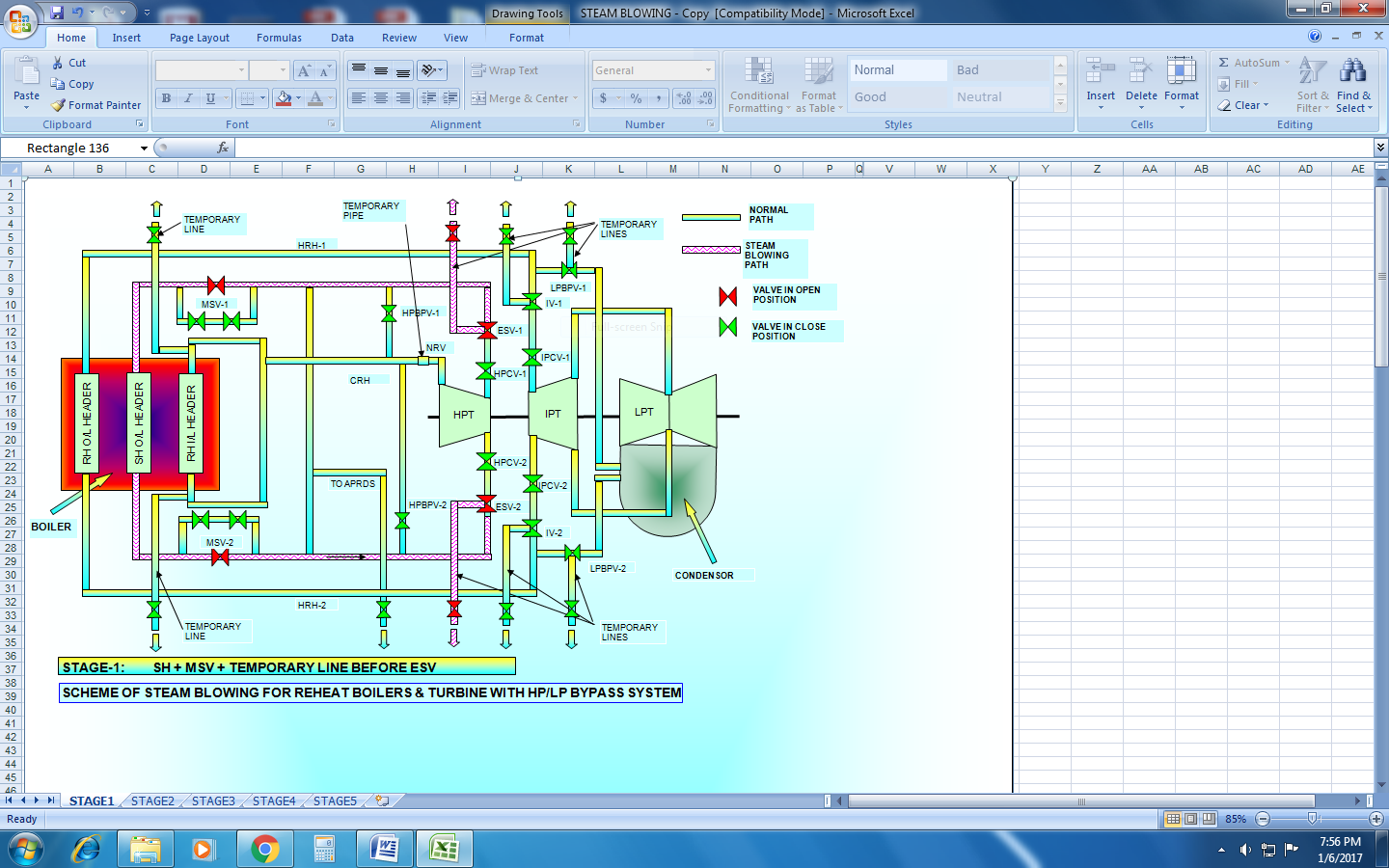
Task: Increase decimal places
Action: 684,98
